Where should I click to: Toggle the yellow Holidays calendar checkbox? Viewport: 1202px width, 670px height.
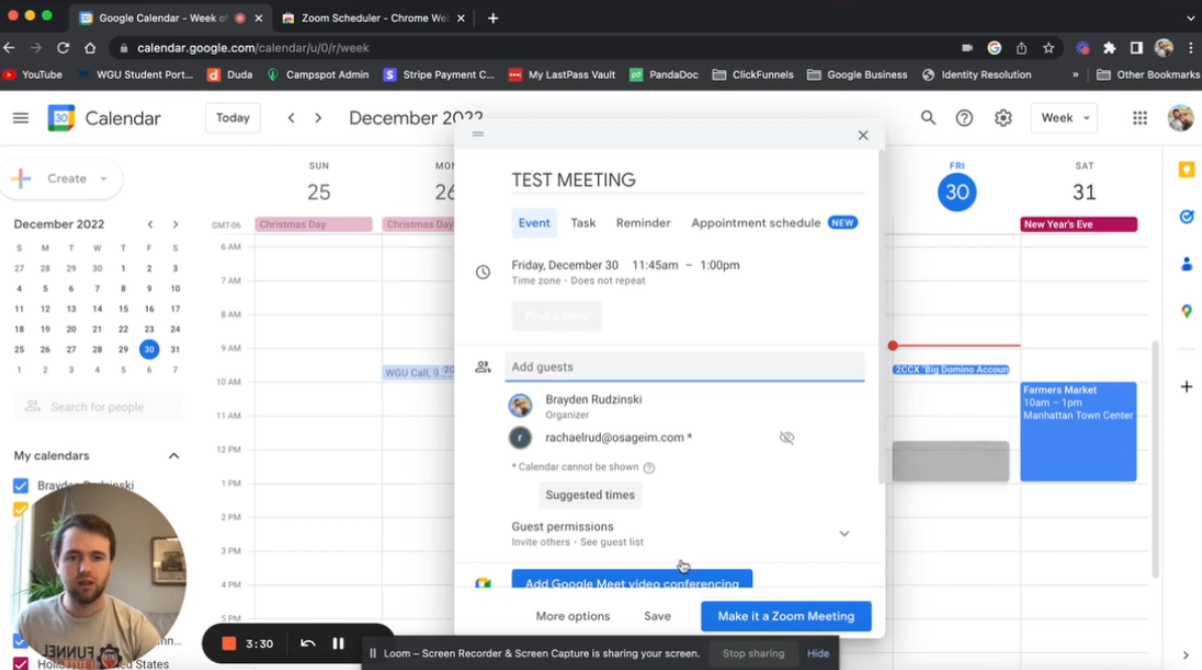click(x=21, y=511)
